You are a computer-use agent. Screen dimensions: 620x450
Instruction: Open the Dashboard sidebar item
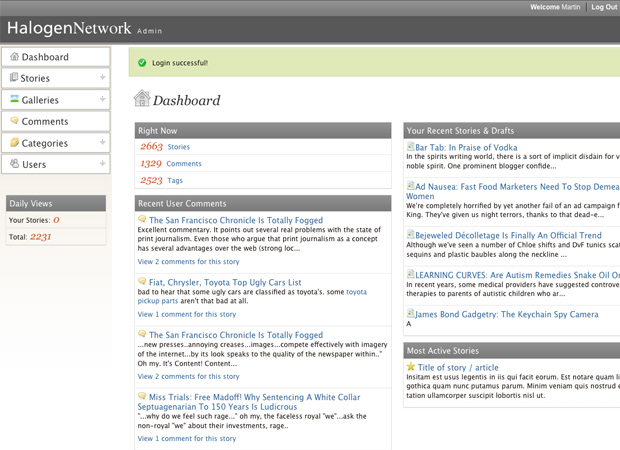pos(56,57)
